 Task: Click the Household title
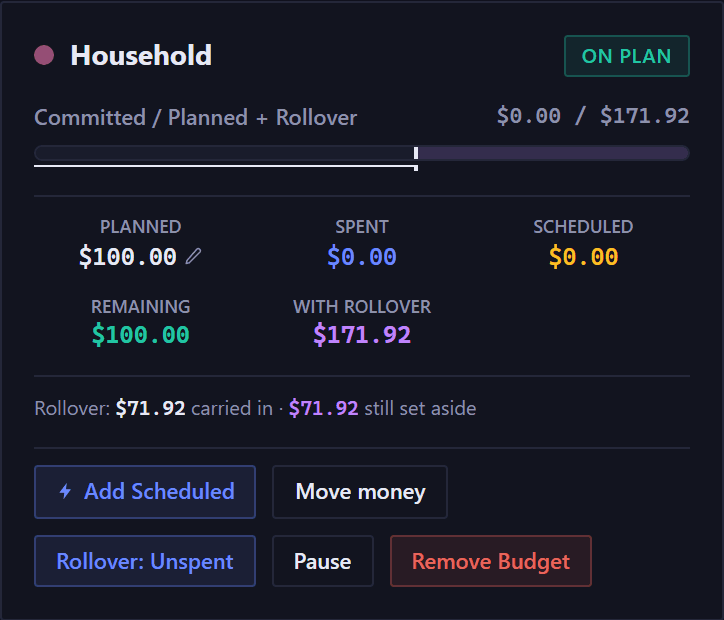[141, 55]
